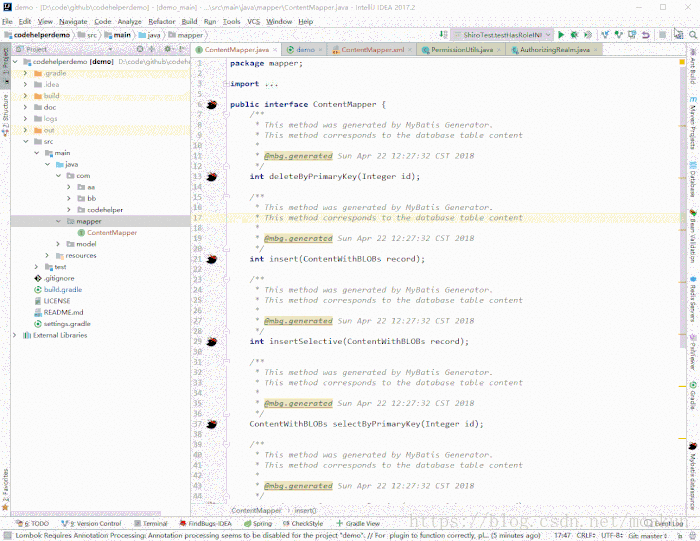Expand the model package
This screenshot has width=700, height=541.
(58, 244)
